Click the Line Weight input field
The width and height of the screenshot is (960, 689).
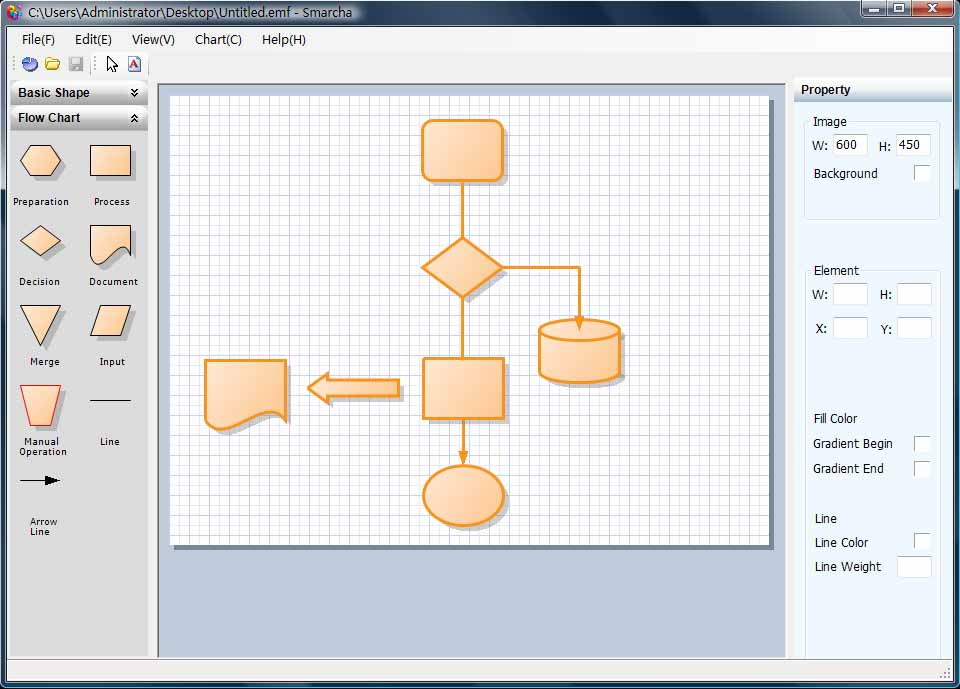914,567
